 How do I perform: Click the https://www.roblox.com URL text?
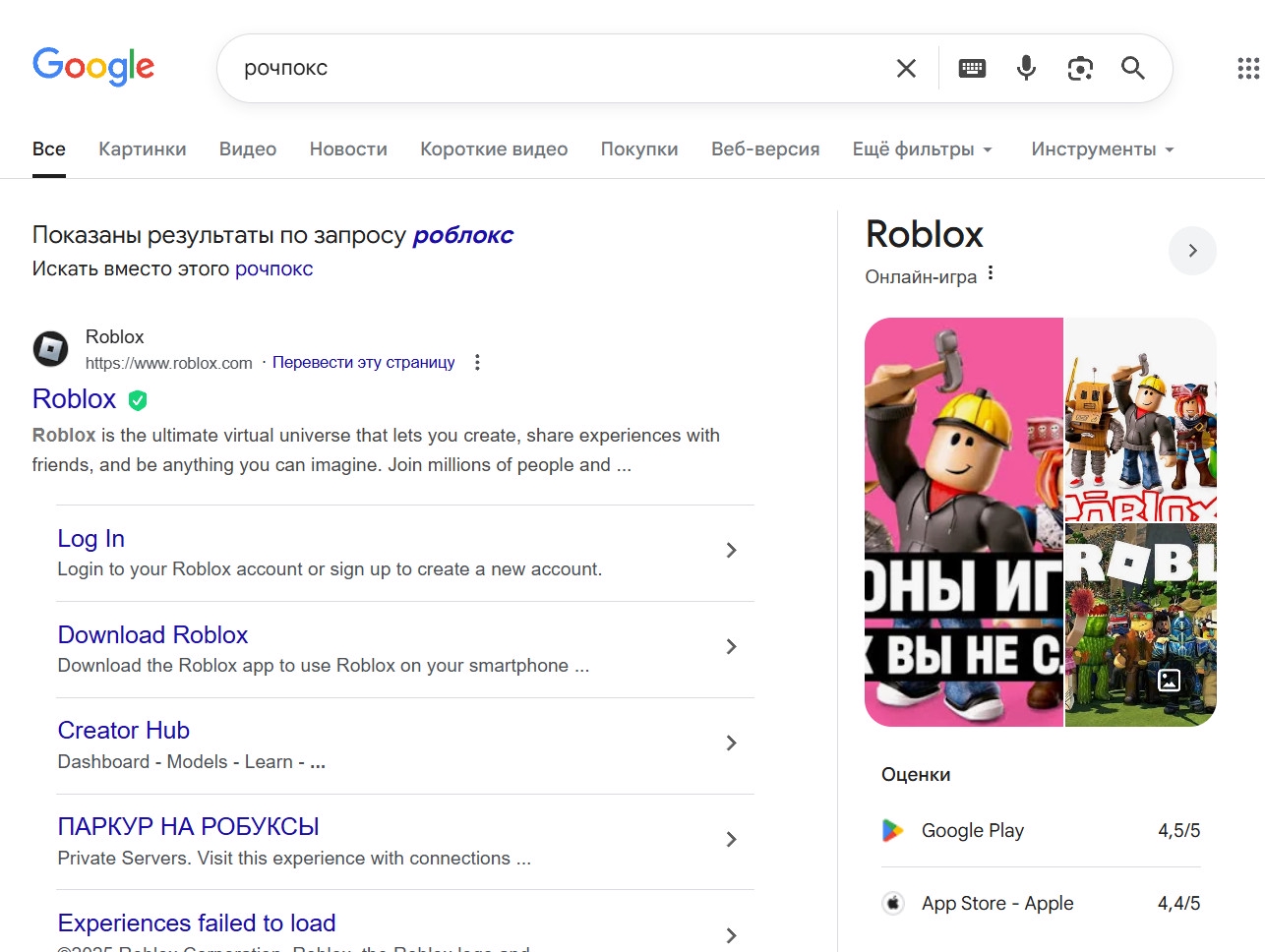pyautogui.click(x=169, y=363)
